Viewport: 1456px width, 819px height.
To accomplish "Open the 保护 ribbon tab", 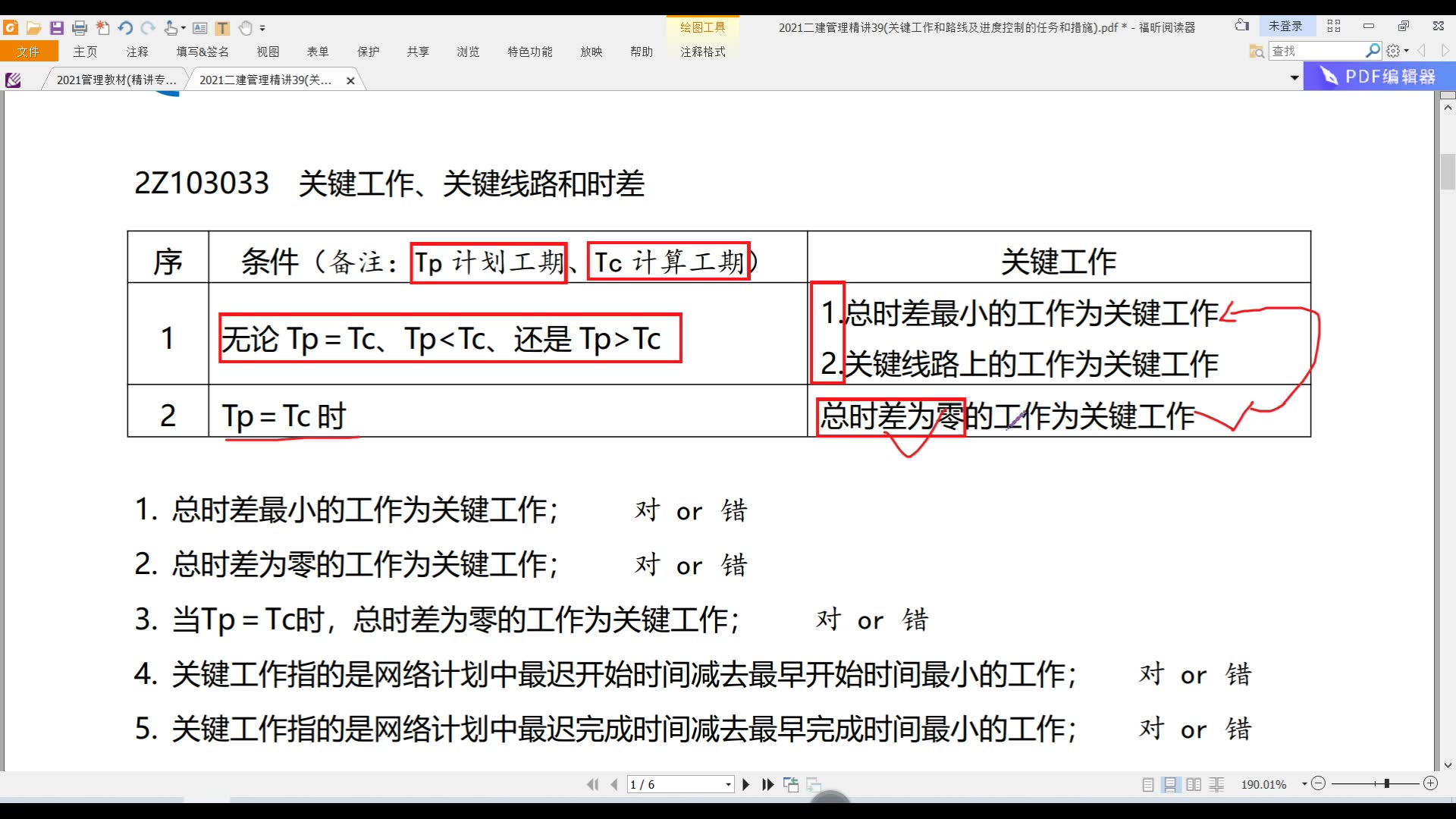I will tap(368, 52).
